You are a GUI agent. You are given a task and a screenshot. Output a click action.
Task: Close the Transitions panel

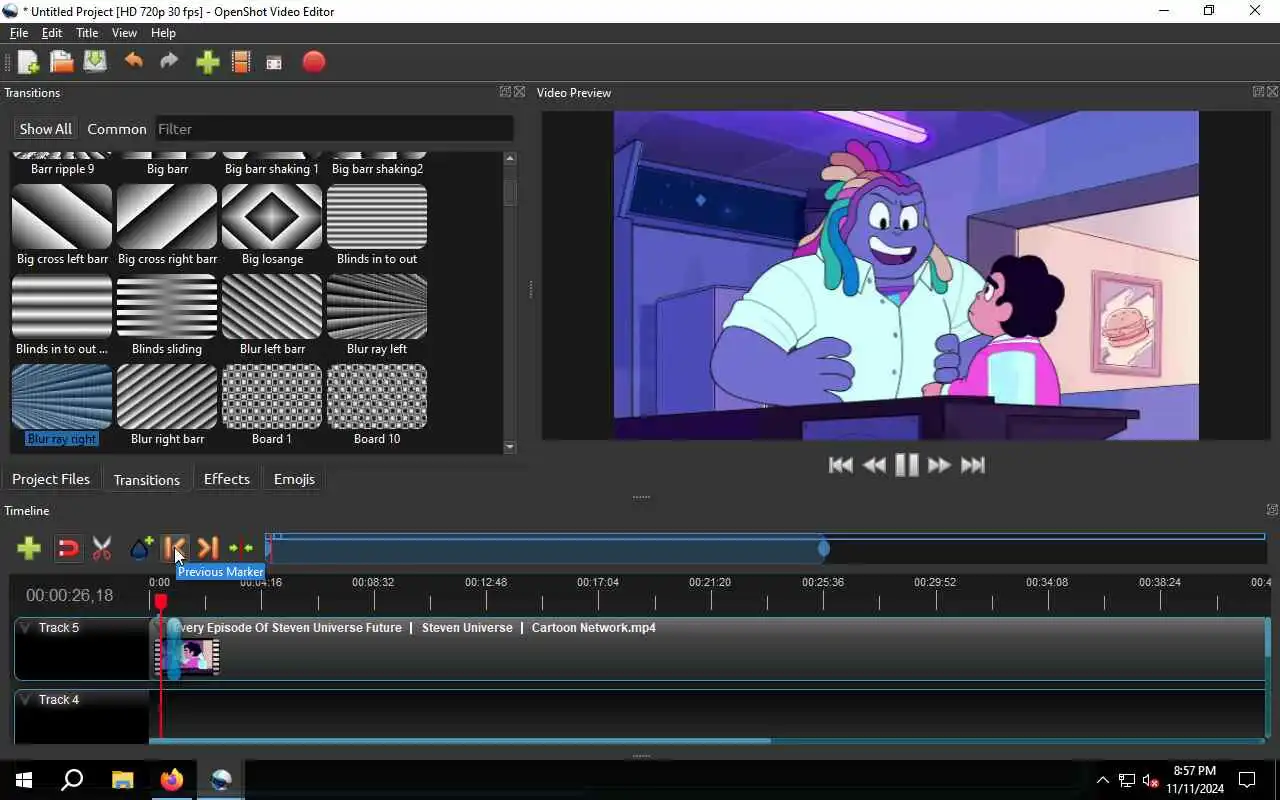tap(519, 92)
